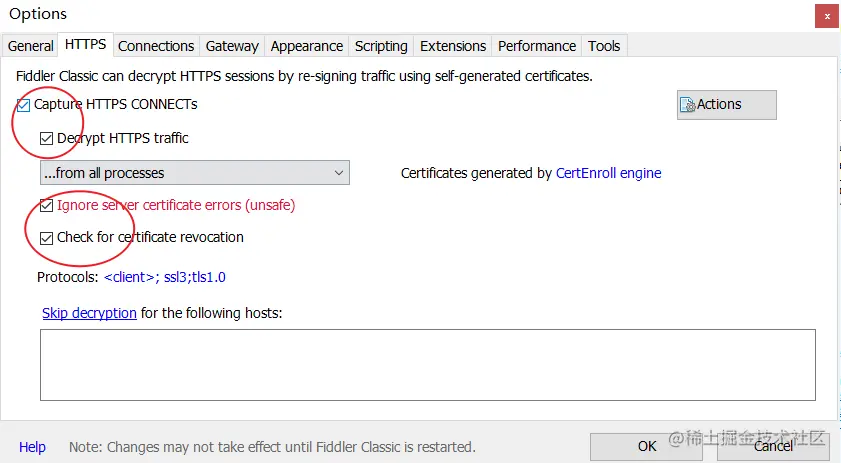Go to the Extensions tab

[453, 46]
